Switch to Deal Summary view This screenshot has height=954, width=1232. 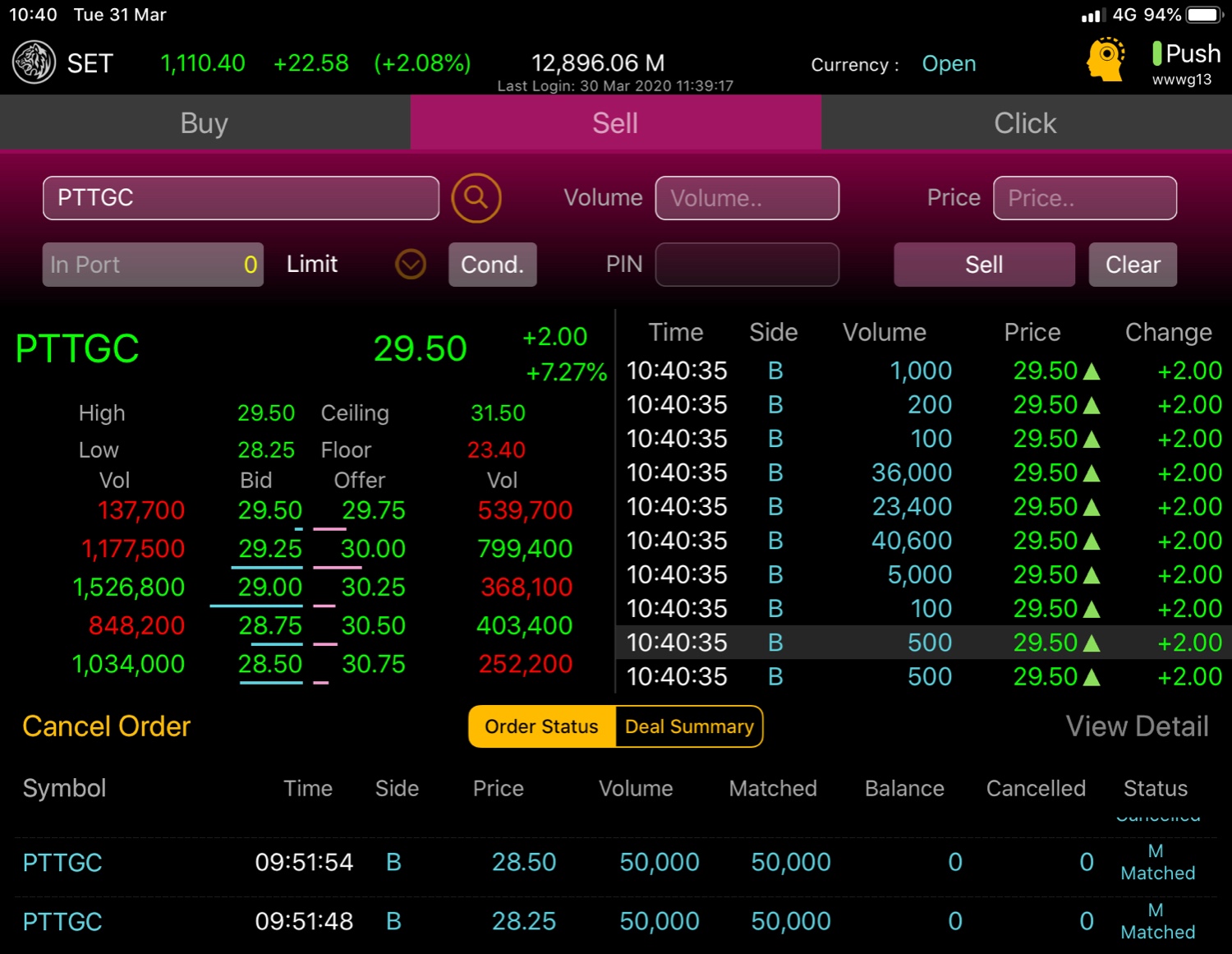pos(689,726)
